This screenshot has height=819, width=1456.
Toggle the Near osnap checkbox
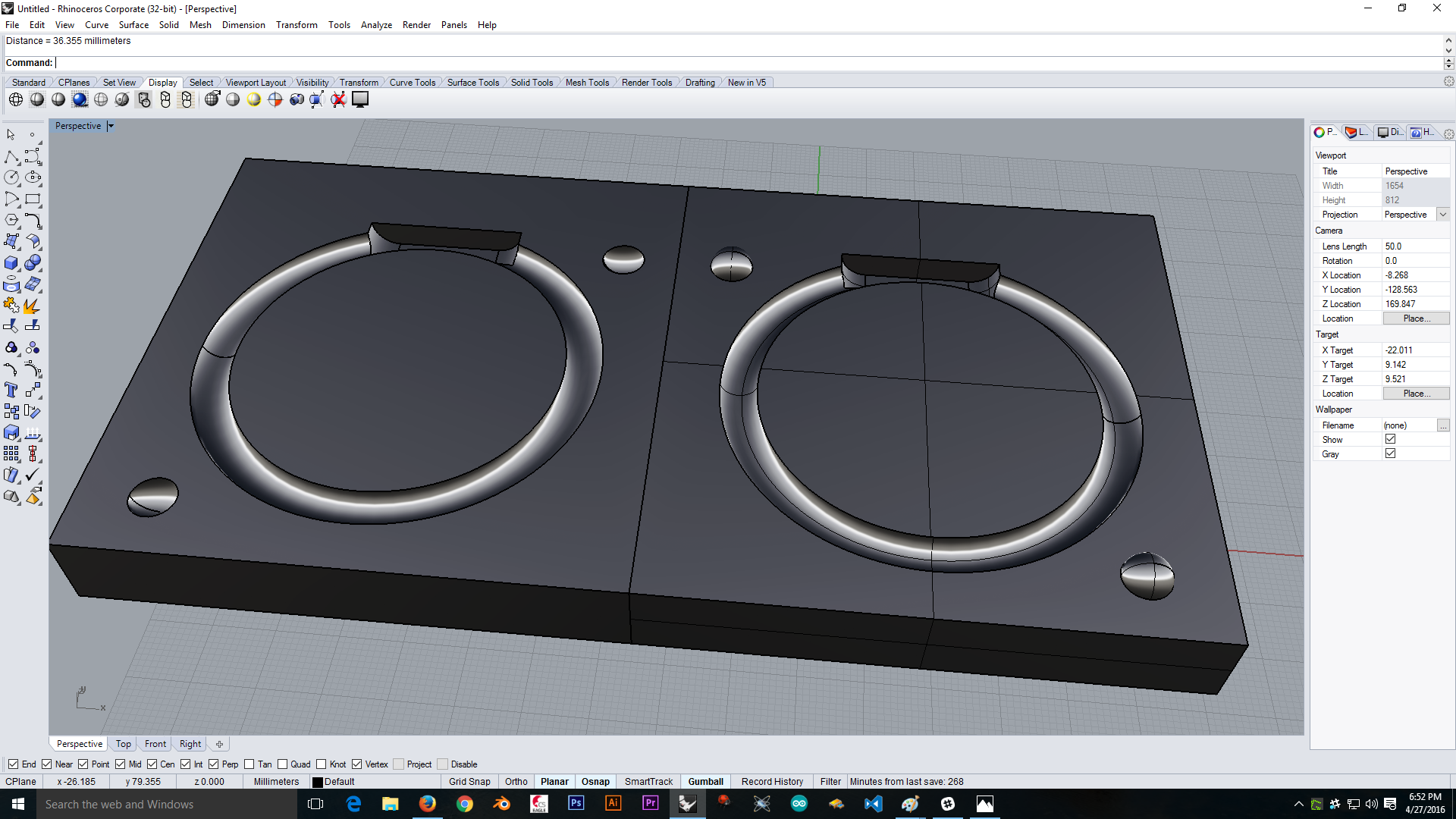(x=47, y=764)
